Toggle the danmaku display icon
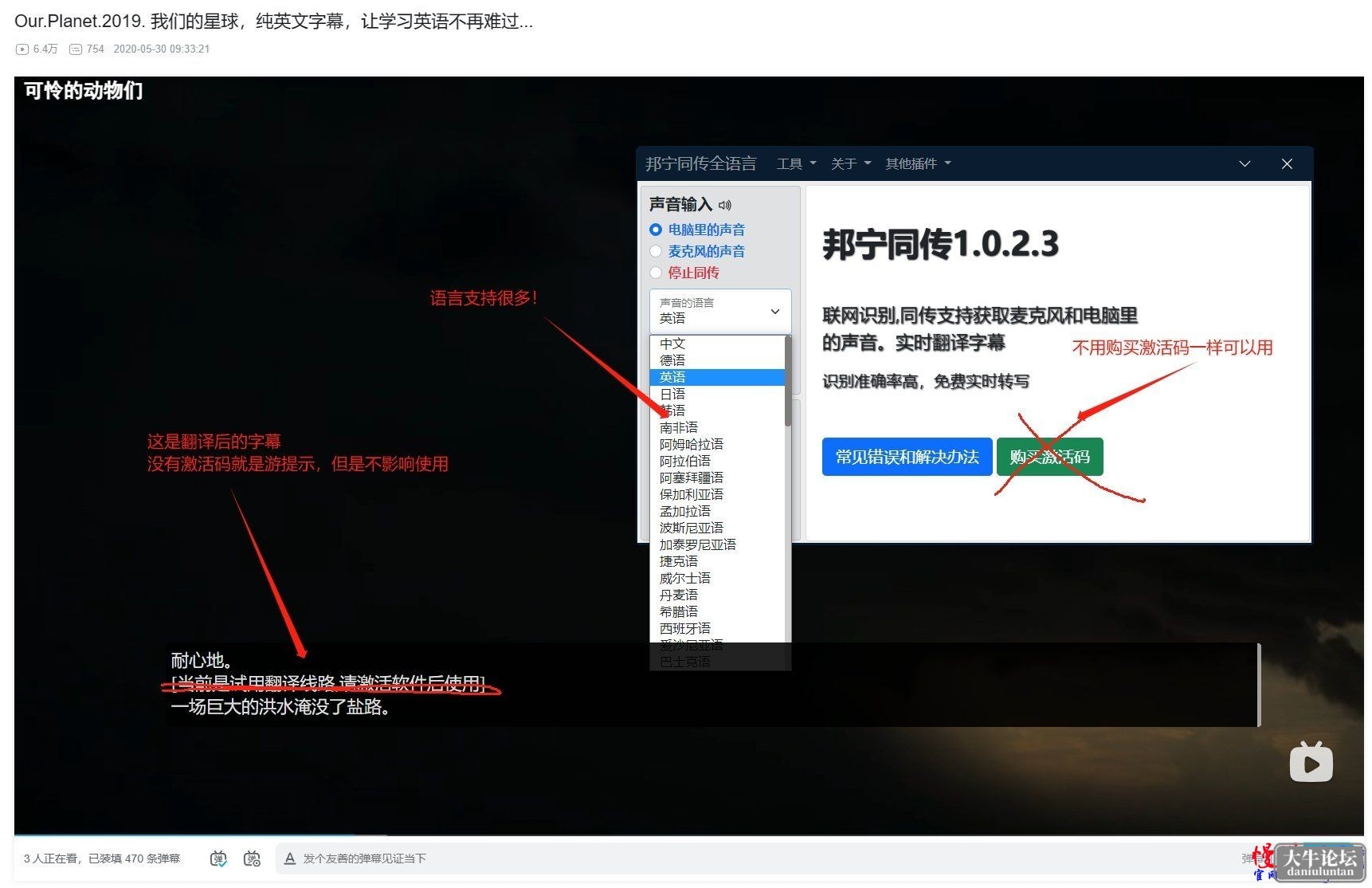Viewport: 1372px width, 888px height. click(x=218, y=859)
